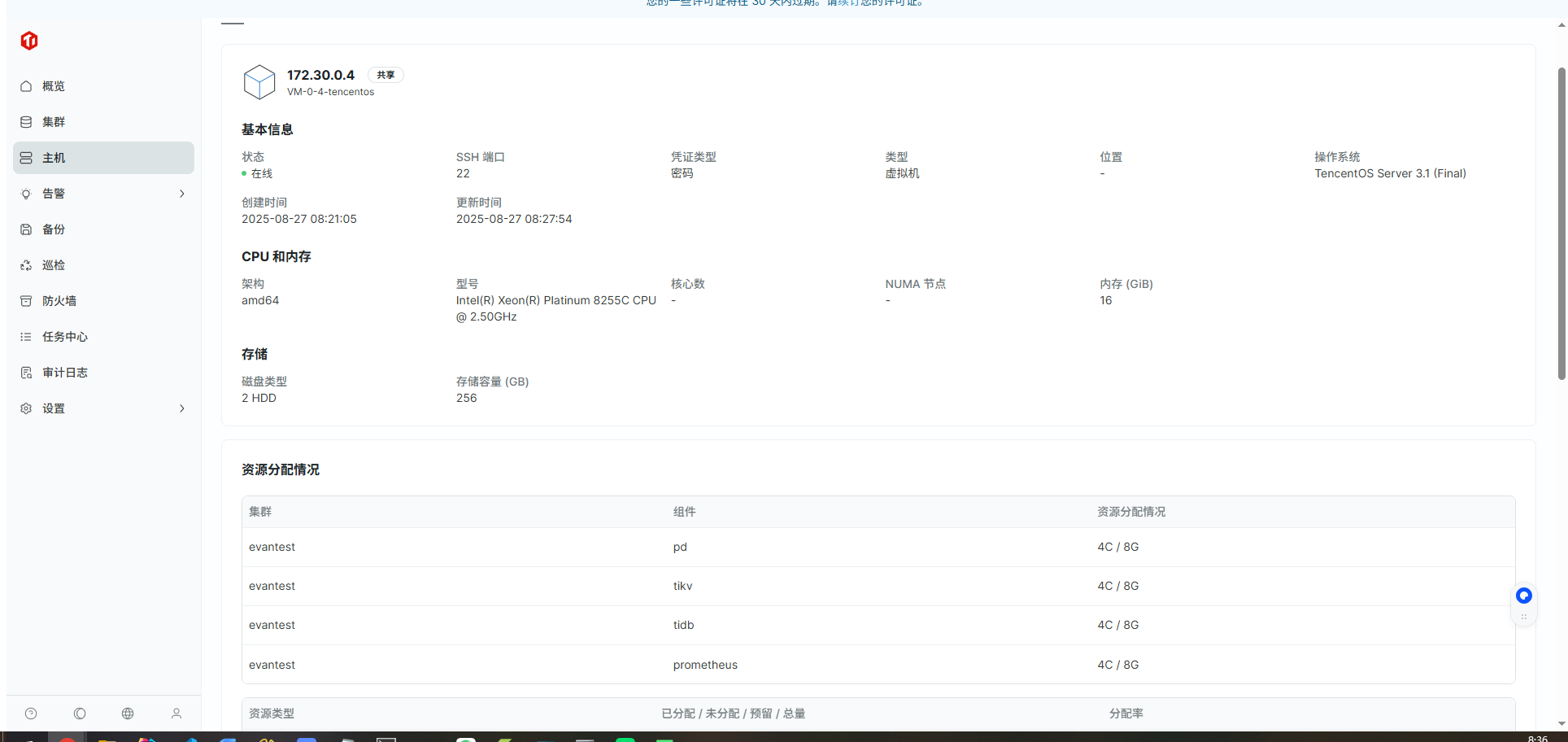The width and height of the screenshot is (1568, 742).
Task: Open 任务中心 task center
Action: click(65, 337)
